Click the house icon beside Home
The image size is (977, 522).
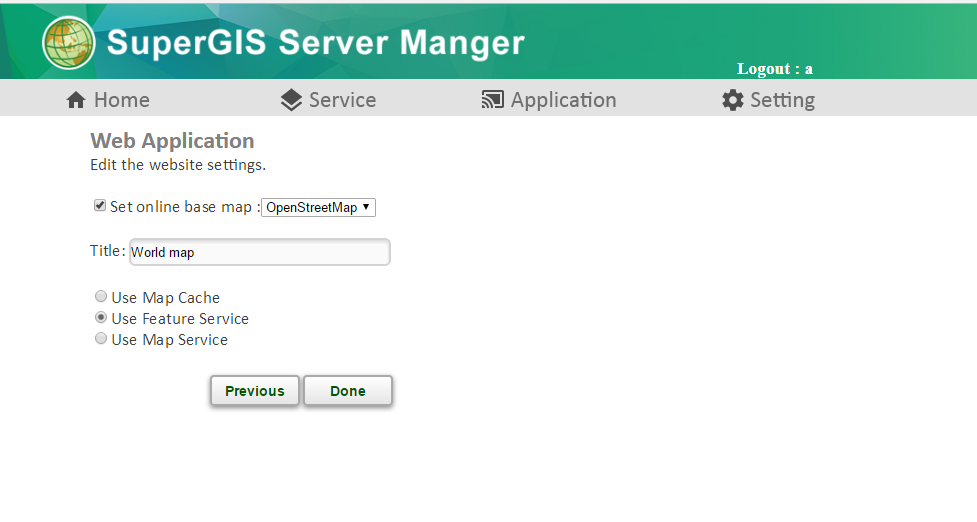click(76, 100)
